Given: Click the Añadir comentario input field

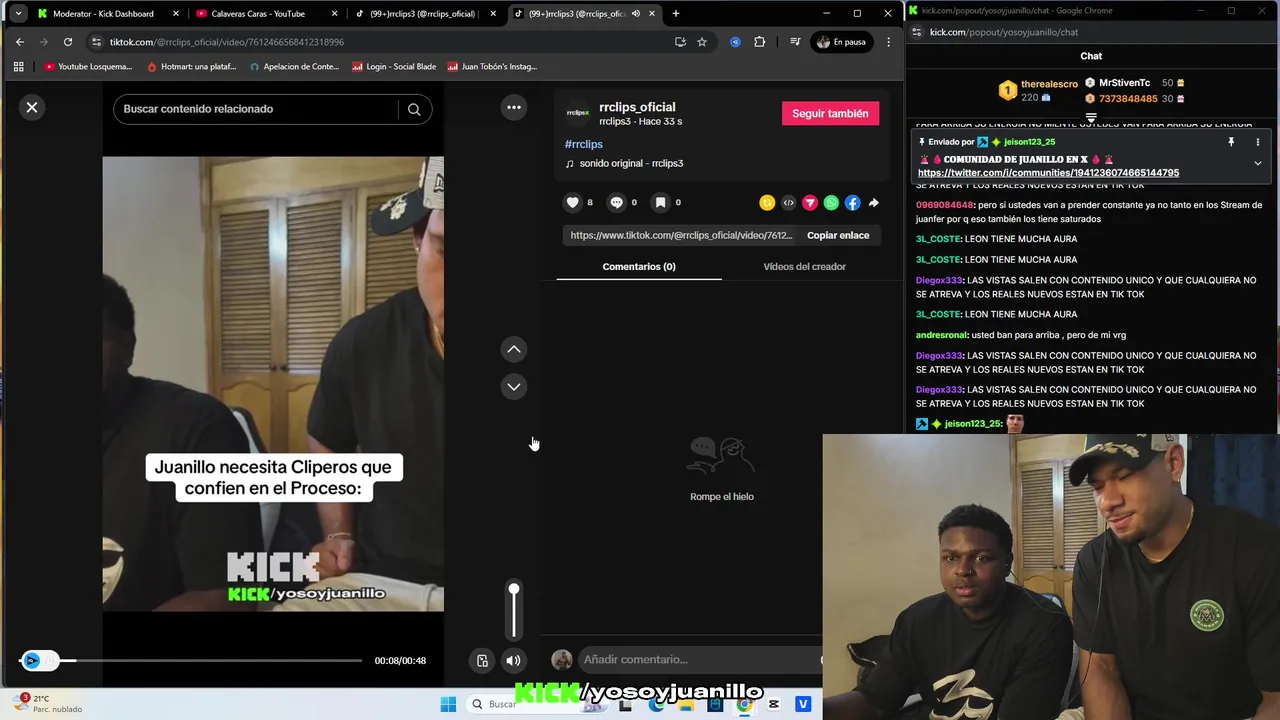Looking at the screenshot, I should [700, 659].
